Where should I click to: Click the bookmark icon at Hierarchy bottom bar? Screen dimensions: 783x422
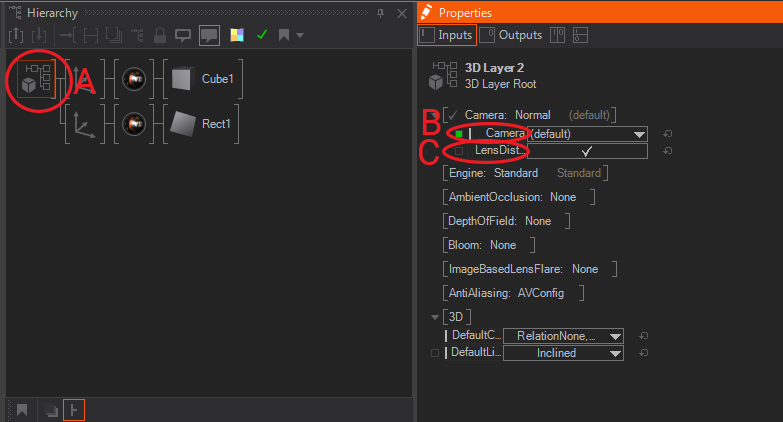tap(21, 410)
